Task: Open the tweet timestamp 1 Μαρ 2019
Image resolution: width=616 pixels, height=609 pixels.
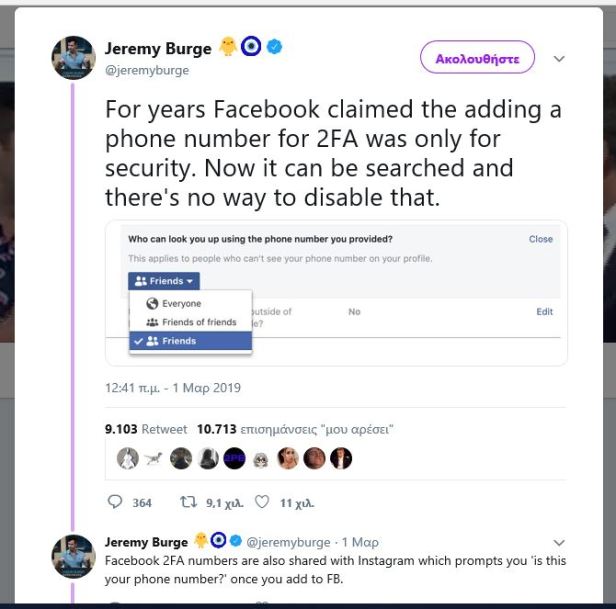Action: tap(173, 388)
